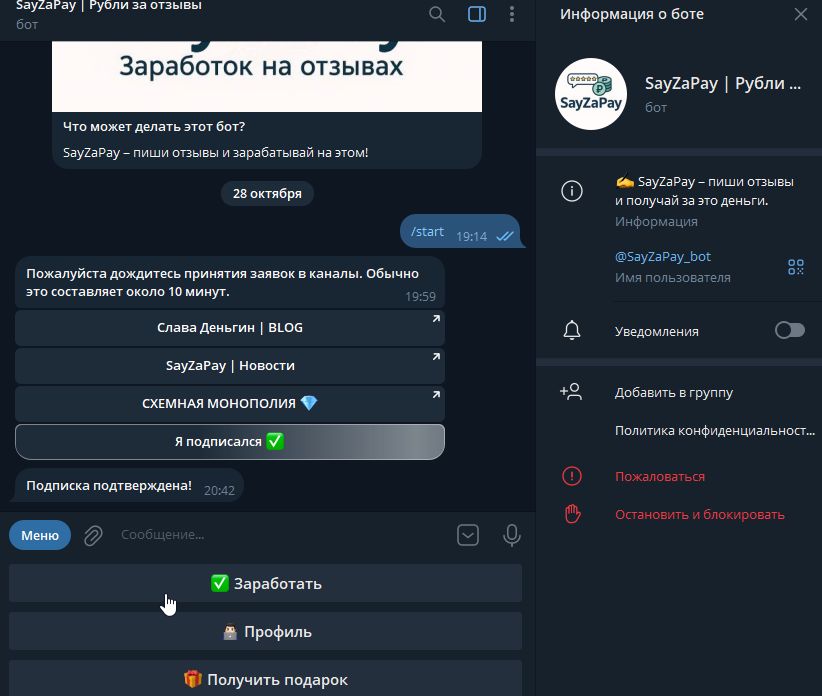822x696 pixels.
Task: Open chat search with magnifier icon
Action: pyautogui.click(x=437, y=14)
